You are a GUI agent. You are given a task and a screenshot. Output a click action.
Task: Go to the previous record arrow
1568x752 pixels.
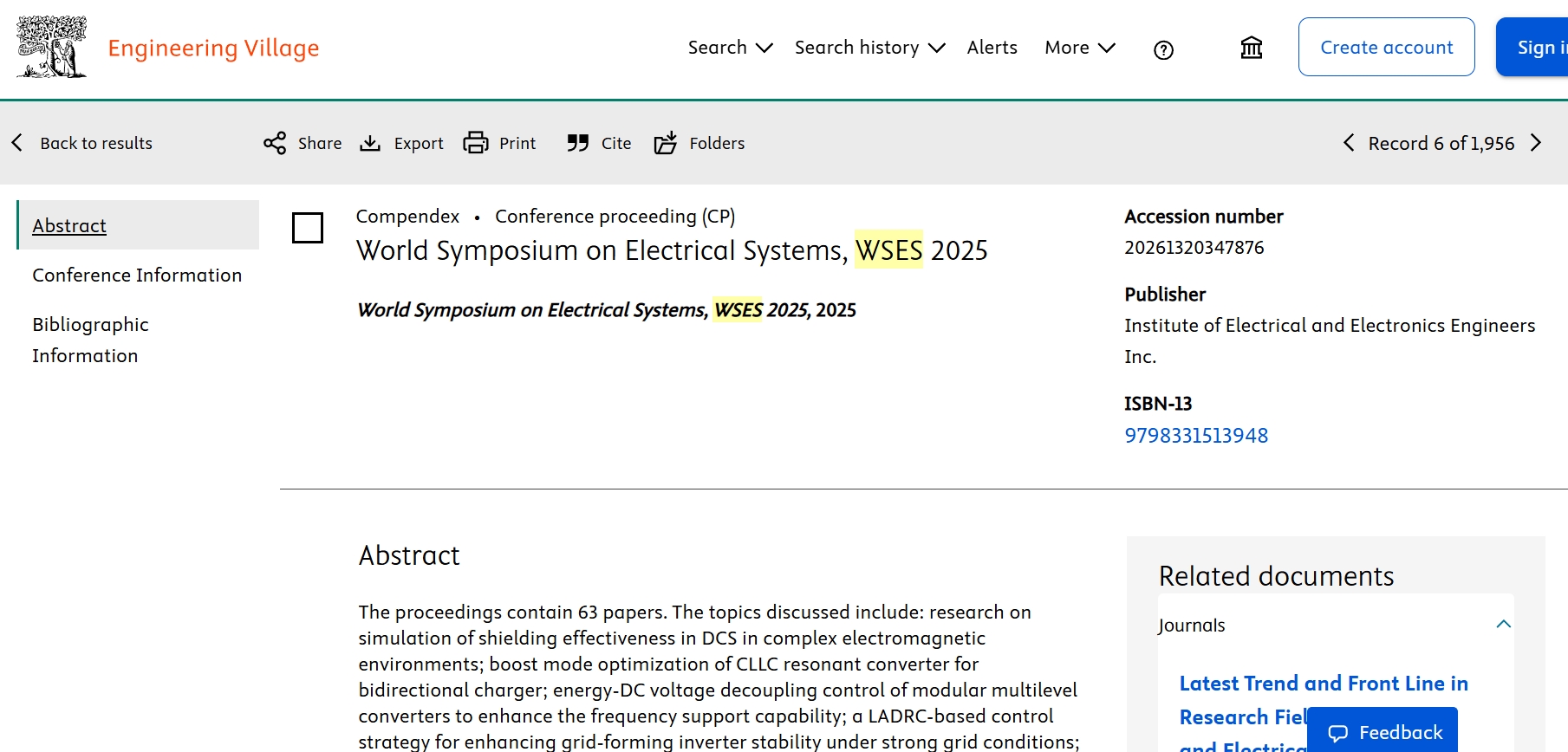[1349, 143]
